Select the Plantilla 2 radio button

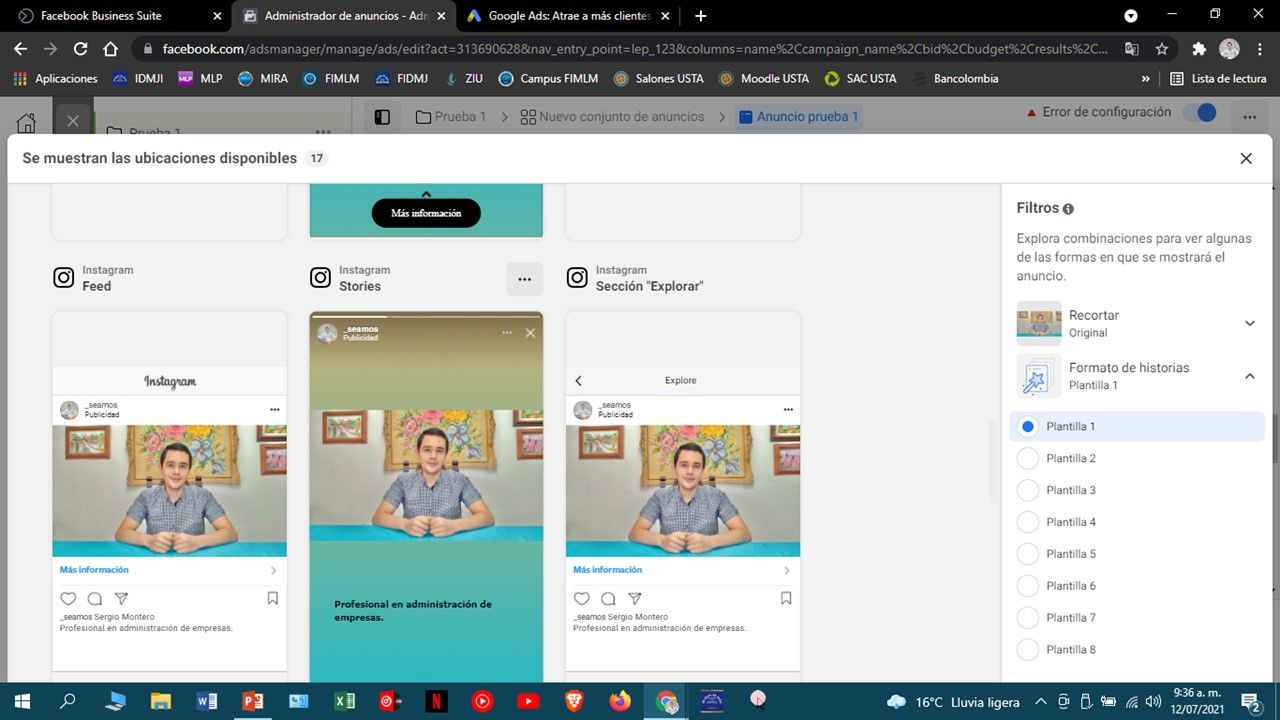[1027, 458]
